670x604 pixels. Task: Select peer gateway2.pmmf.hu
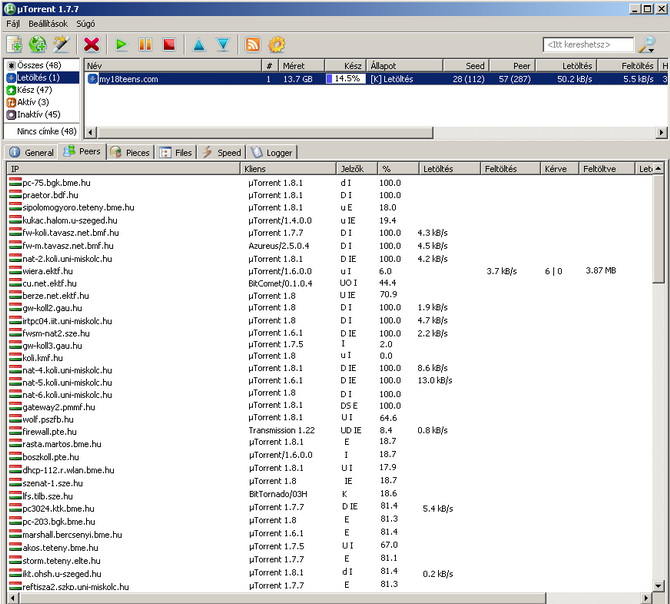[59, 407]
